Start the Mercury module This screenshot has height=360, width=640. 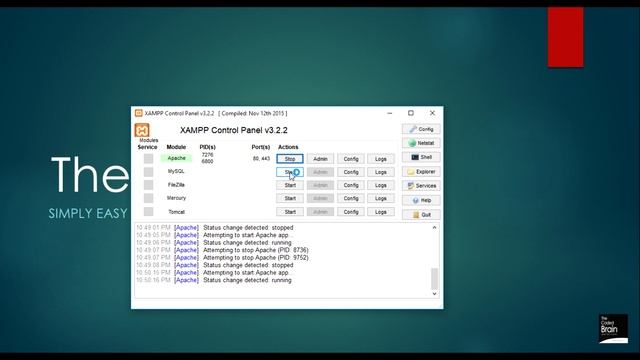[290, 198]
